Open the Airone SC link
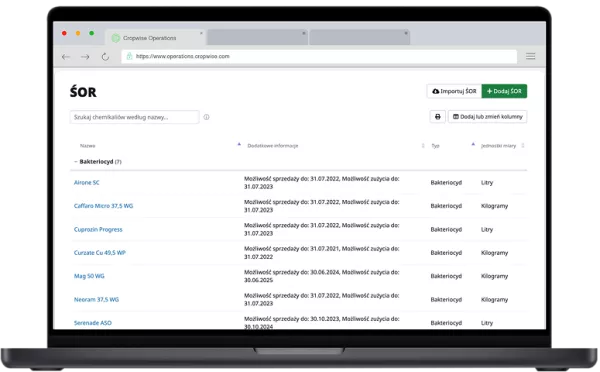Viewport: 600px width, 372px height. (86, 183)
